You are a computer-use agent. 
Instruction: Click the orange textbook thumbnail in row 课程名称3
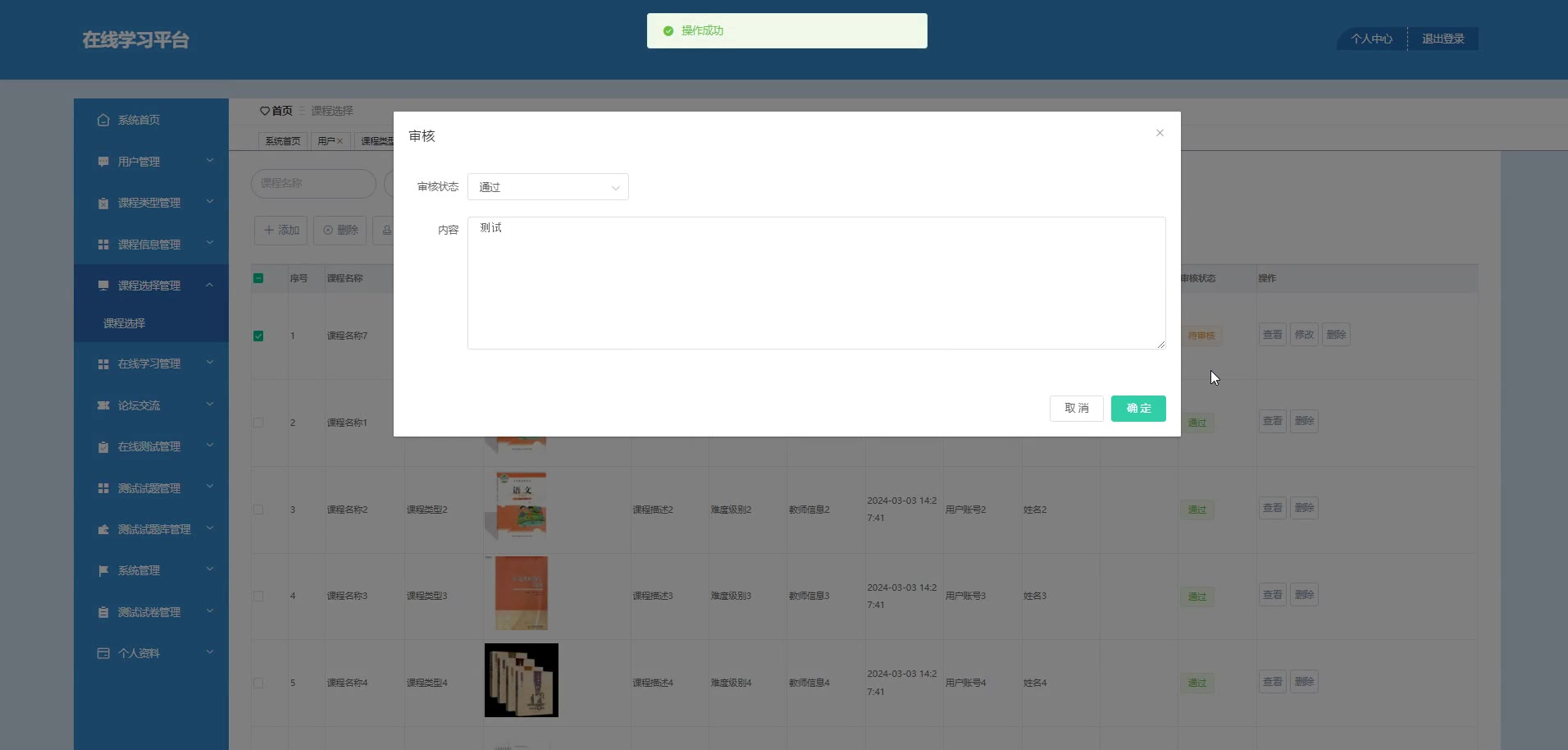point(521,593)
